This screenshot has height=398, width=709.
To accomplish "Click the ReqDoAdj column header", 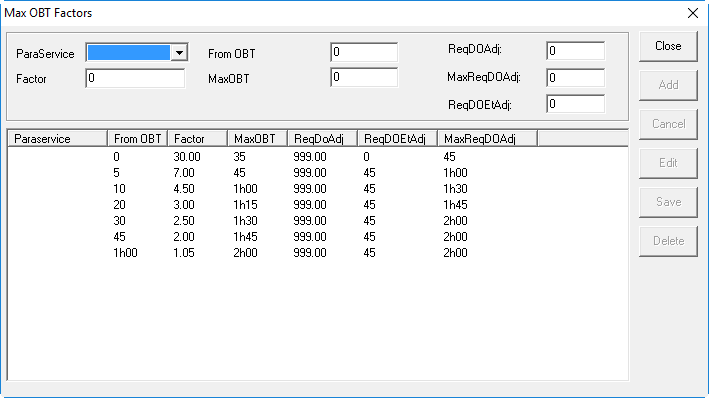I will [322, 138].
